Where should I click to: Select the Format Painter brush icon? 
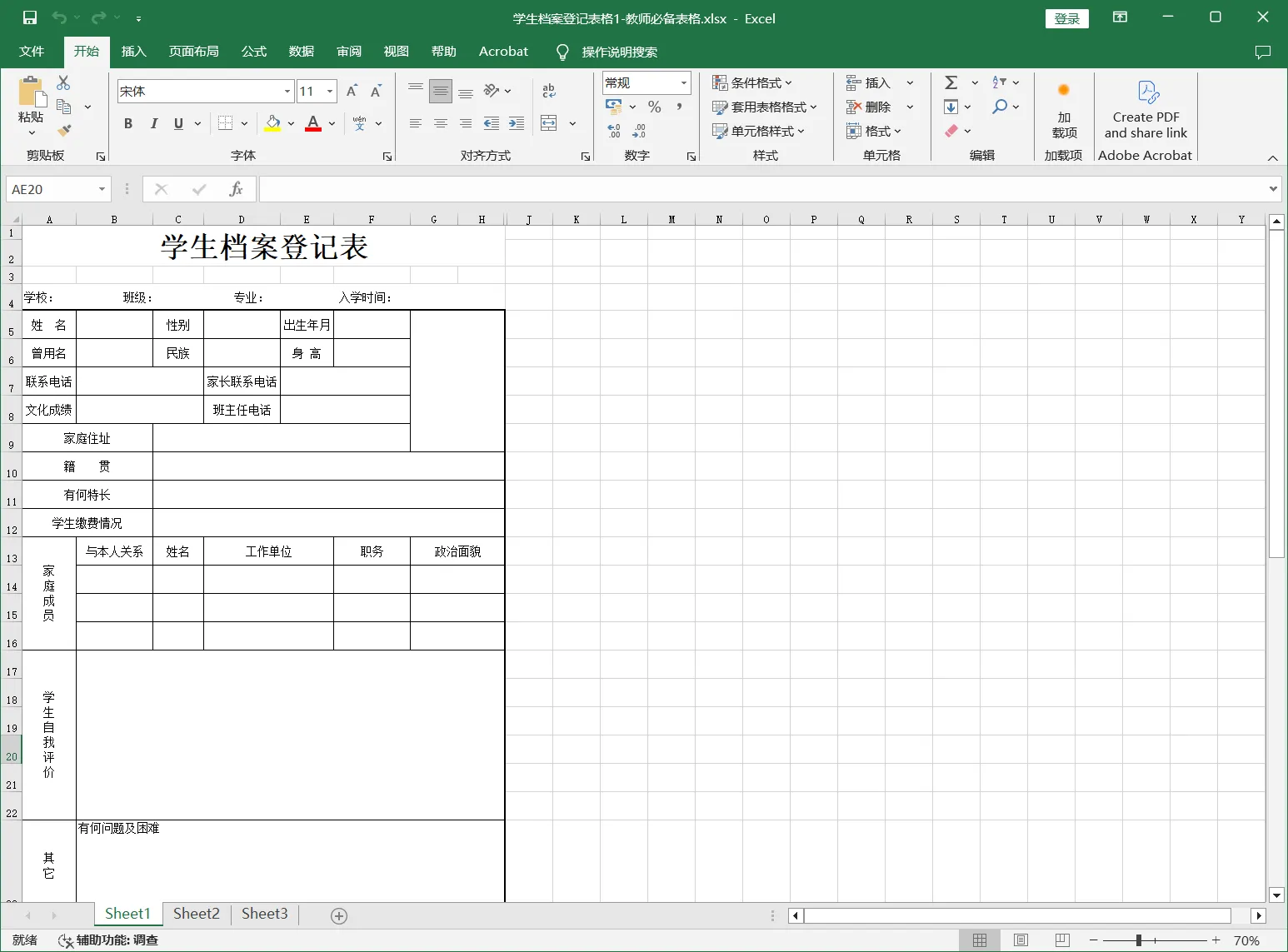[63, 130]
